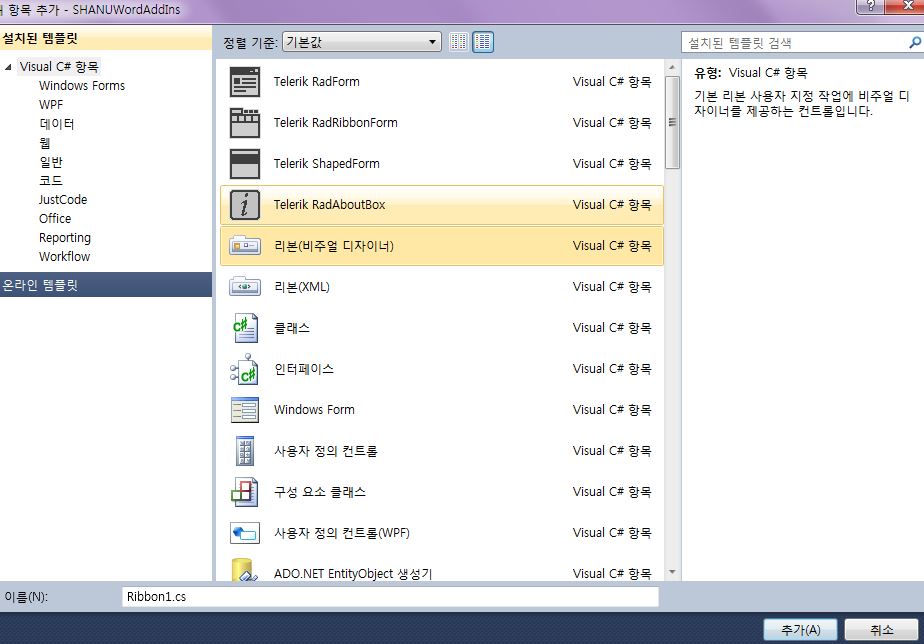Click the Telerik RadForm name text
The height and width of the screenshot is (644, 924).
click(x=316, y=82)
